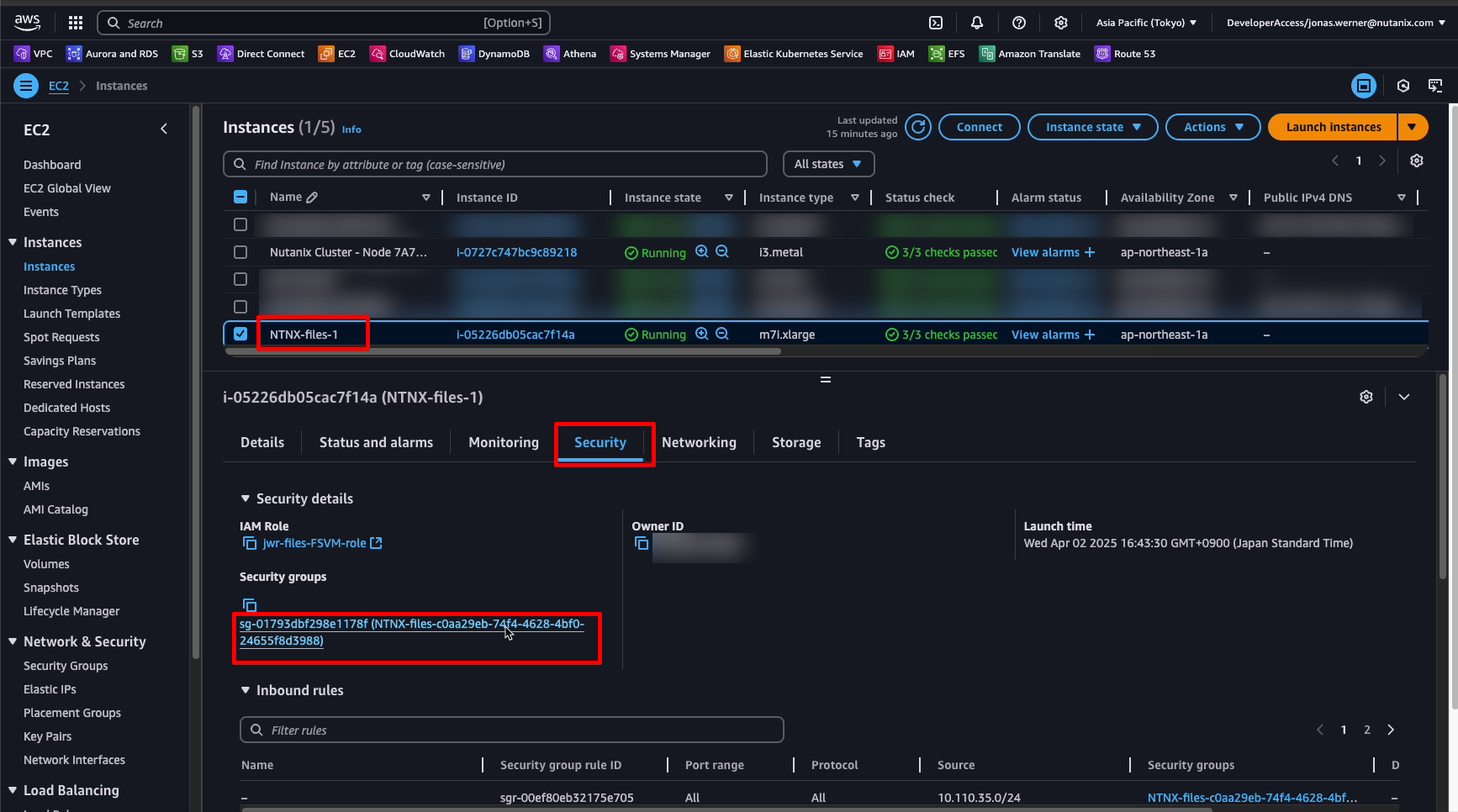Open console settings gear in top bar
The width and height of the screenshot is (1458, 812).
(x=1061, y=23)
